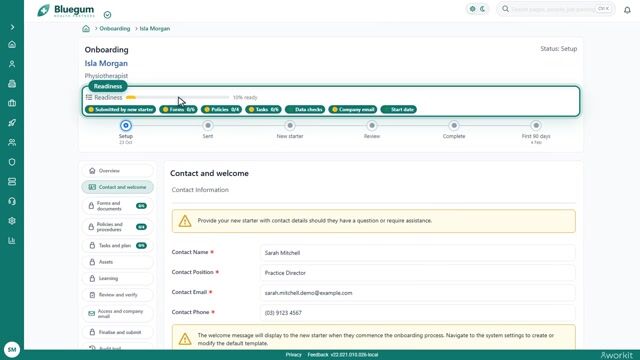This screenshot has width=640, height=360.
Task: Edit the Contact Phone field
Action: 418,313
